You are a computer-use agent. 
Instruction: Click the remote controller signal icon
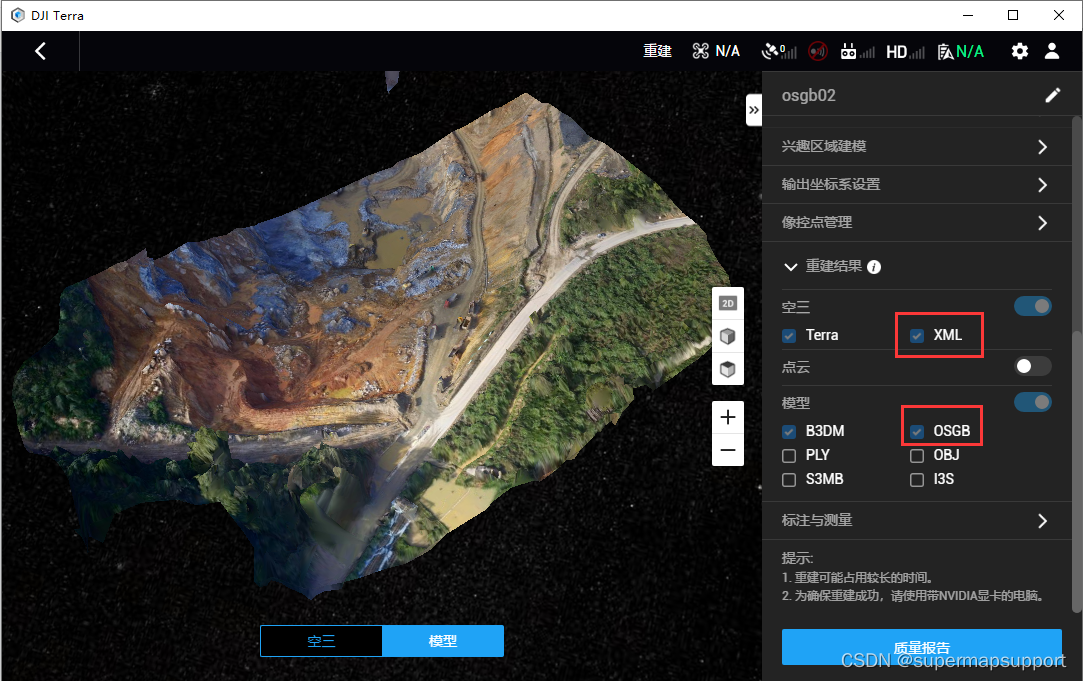(x=857, y=51)
